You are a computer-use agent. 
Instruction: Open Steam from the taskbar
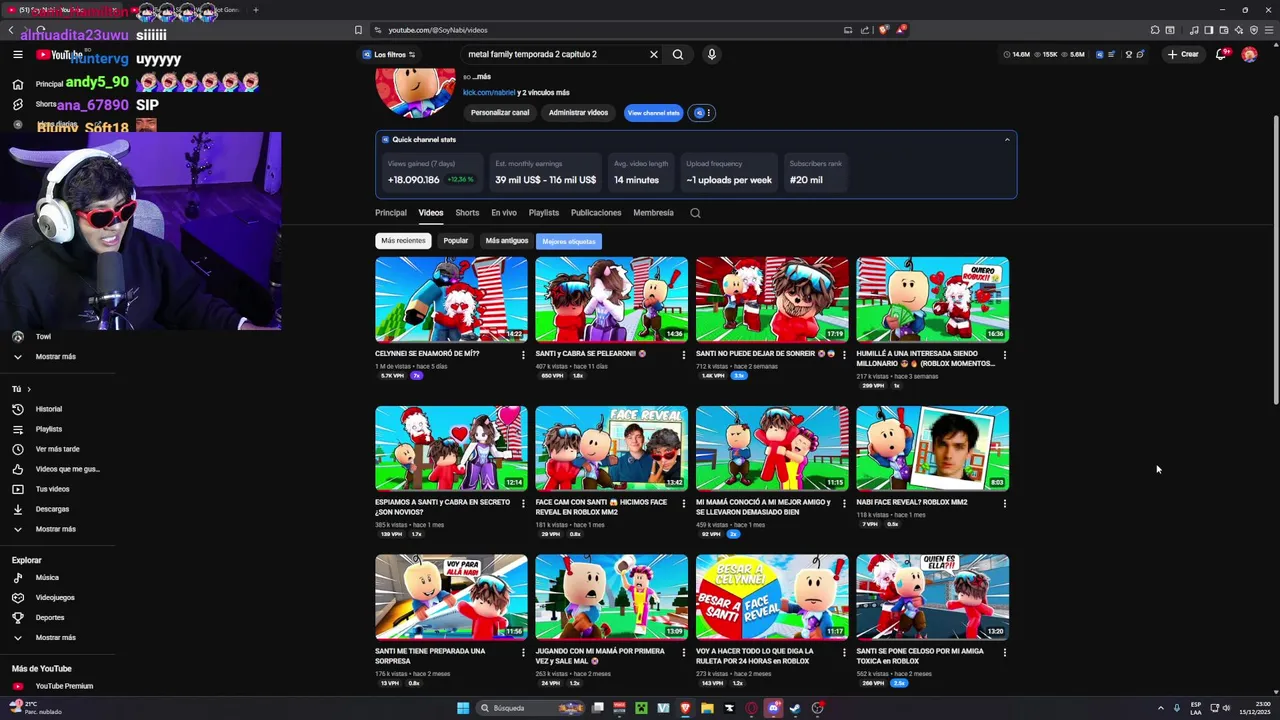795,708
